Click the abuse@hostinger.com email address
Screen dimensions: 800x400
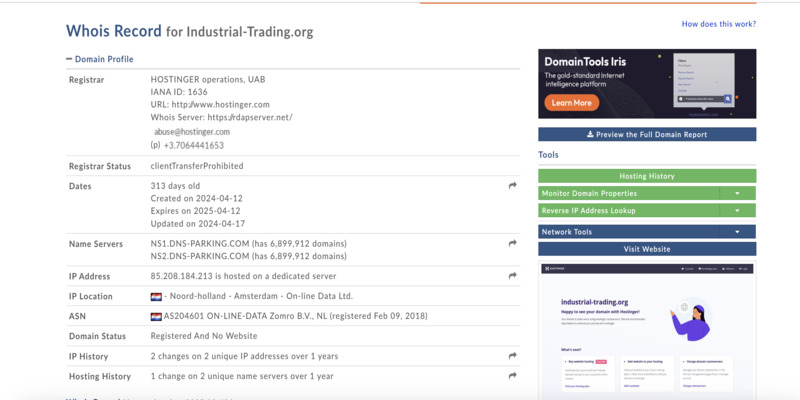click(192, 132)
